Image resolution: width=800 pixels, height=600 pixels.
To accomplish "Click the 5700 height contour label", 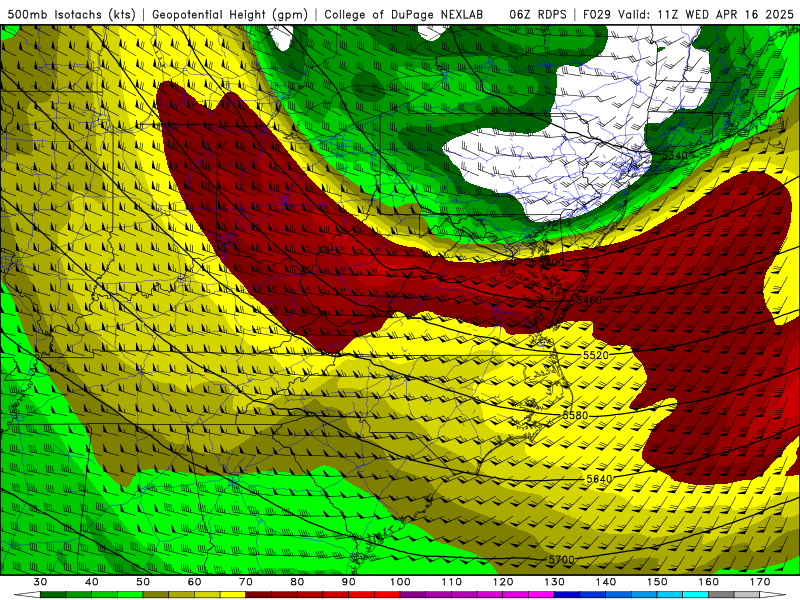I will [x=561, y=560].
